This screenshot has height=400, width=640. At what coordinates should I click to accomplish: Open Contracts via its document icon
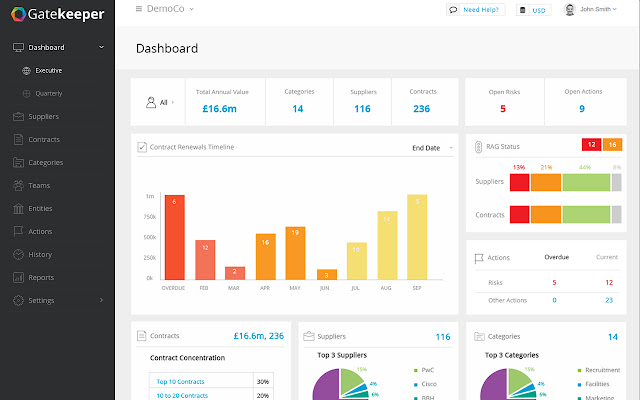18,140
